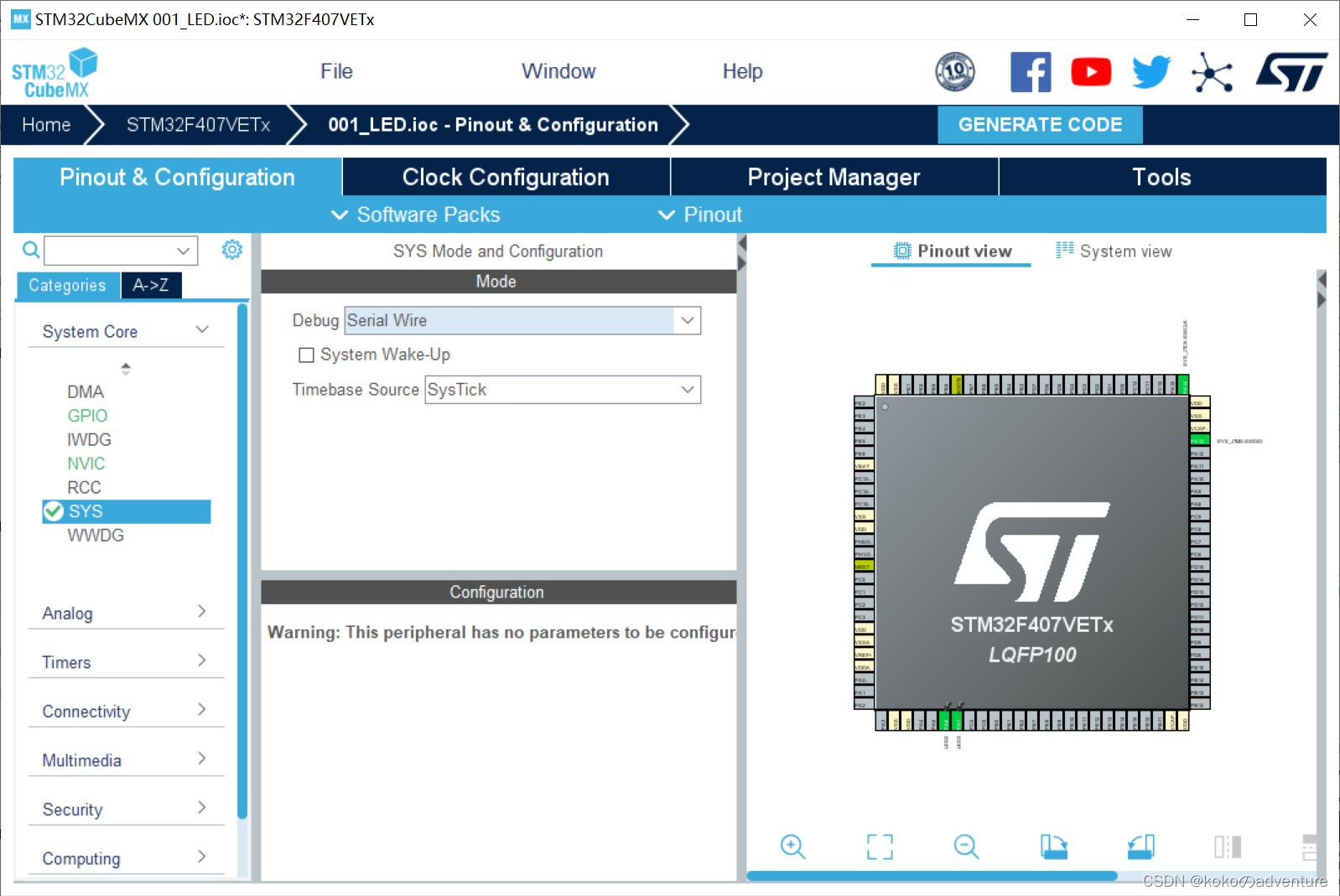Click the STM32CubeMX logo icon
The width and height of the screenshot is (1340, 896).
(55, 73)
